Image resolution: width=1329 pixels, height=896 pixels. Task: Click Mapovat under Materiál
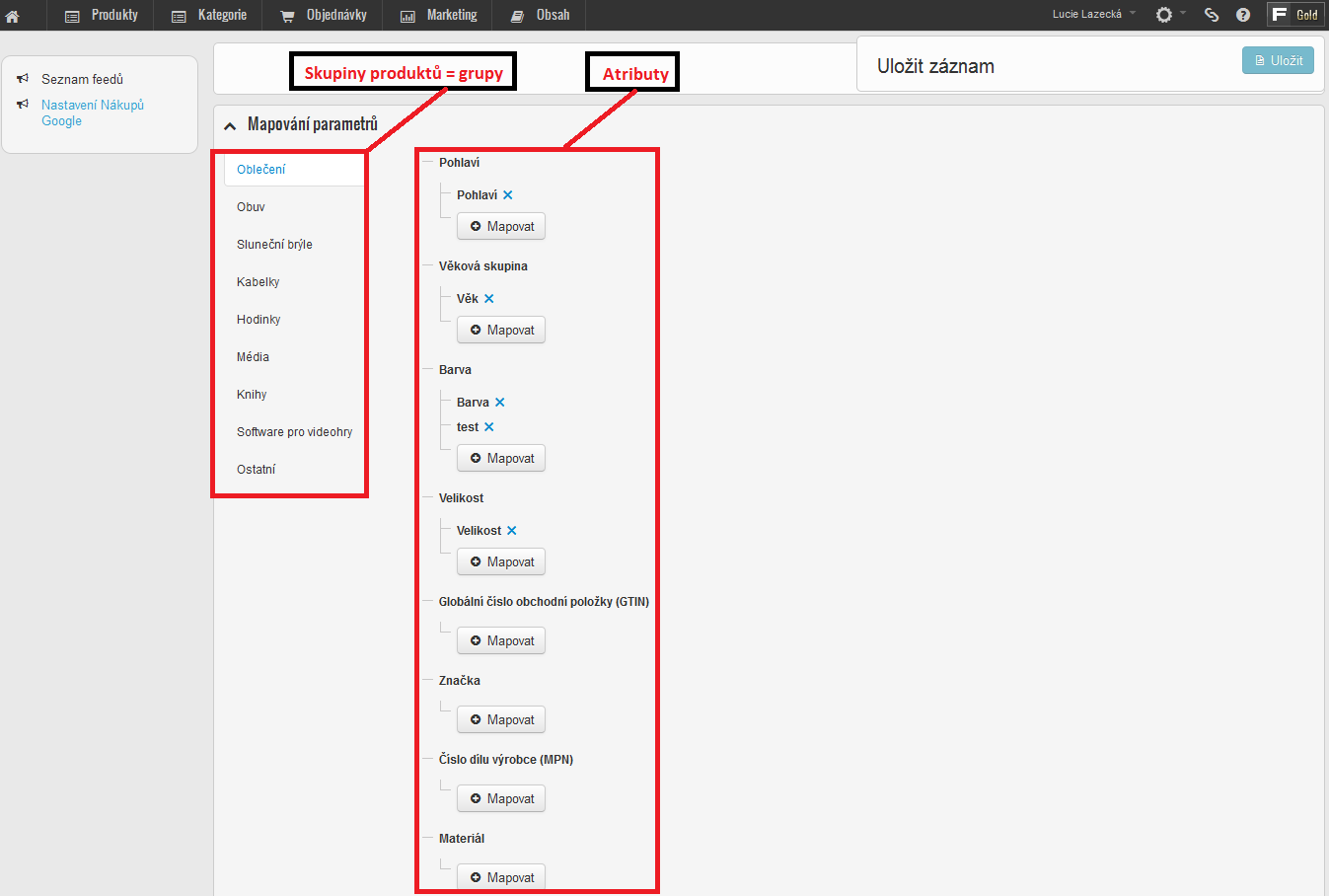(x=501, y=877)
